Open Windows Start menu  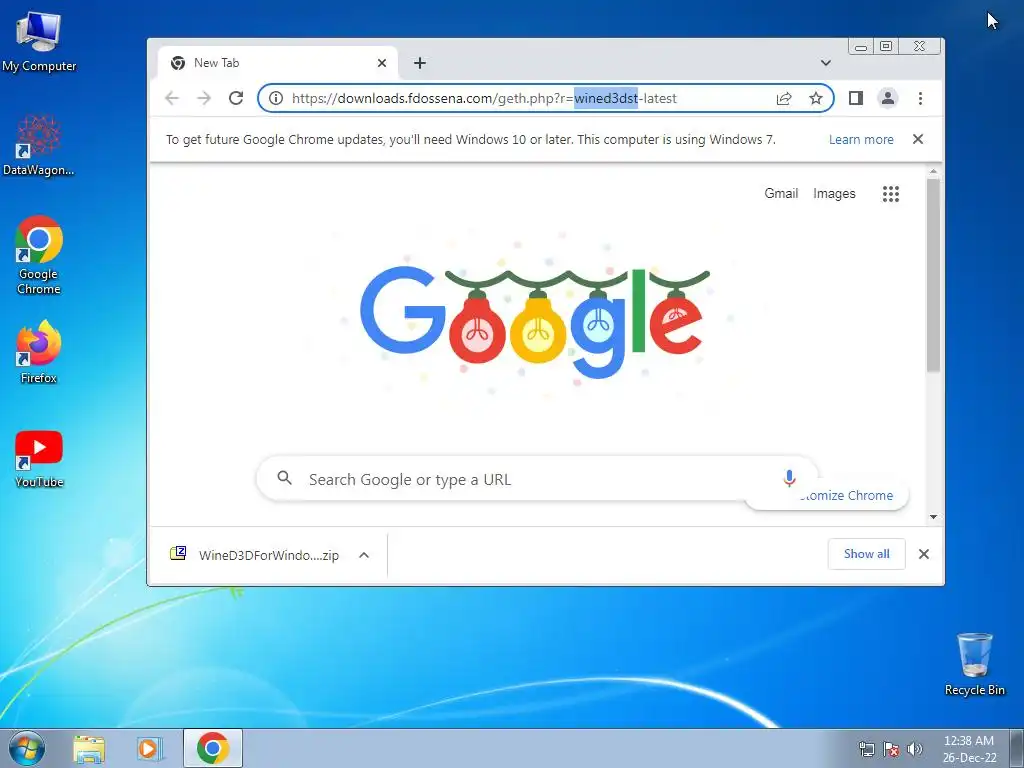coord(27,748)
